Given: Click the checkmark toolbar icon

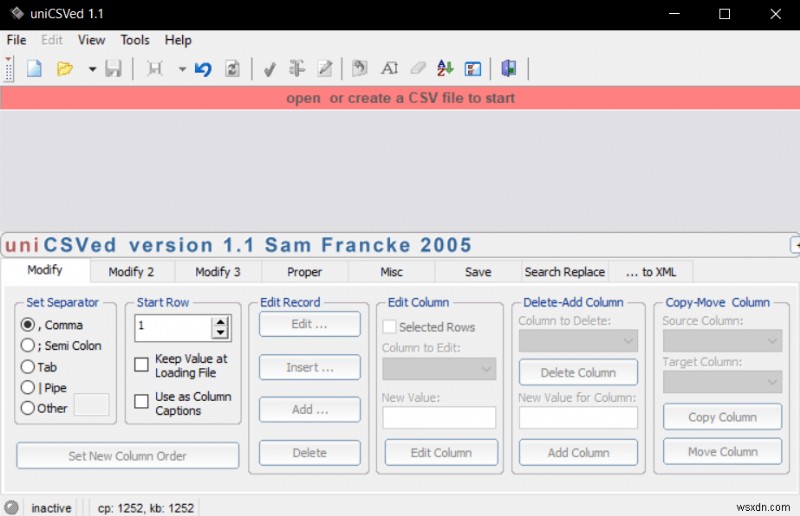Looking at the screenshot, I should coord(270,69).
